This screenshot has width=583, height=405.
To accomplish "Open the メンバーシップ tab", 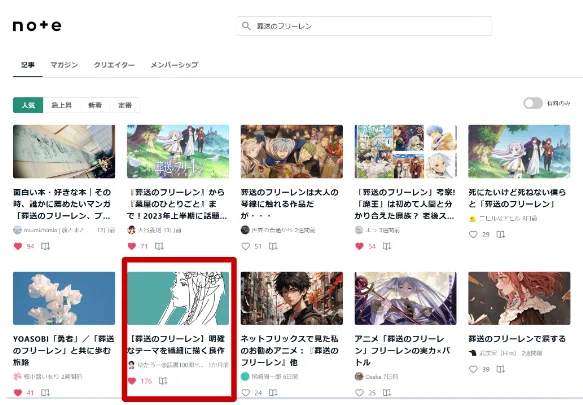I will [174, 65].
